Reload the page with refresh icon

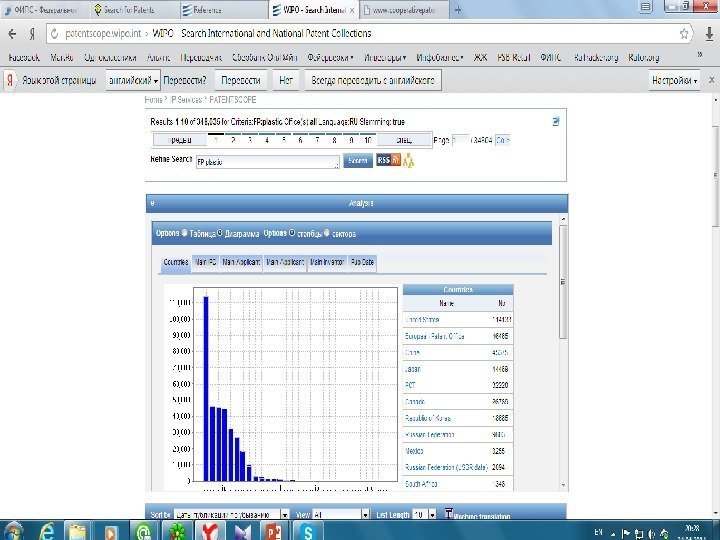pyautogui.click(x=54, y=34)
